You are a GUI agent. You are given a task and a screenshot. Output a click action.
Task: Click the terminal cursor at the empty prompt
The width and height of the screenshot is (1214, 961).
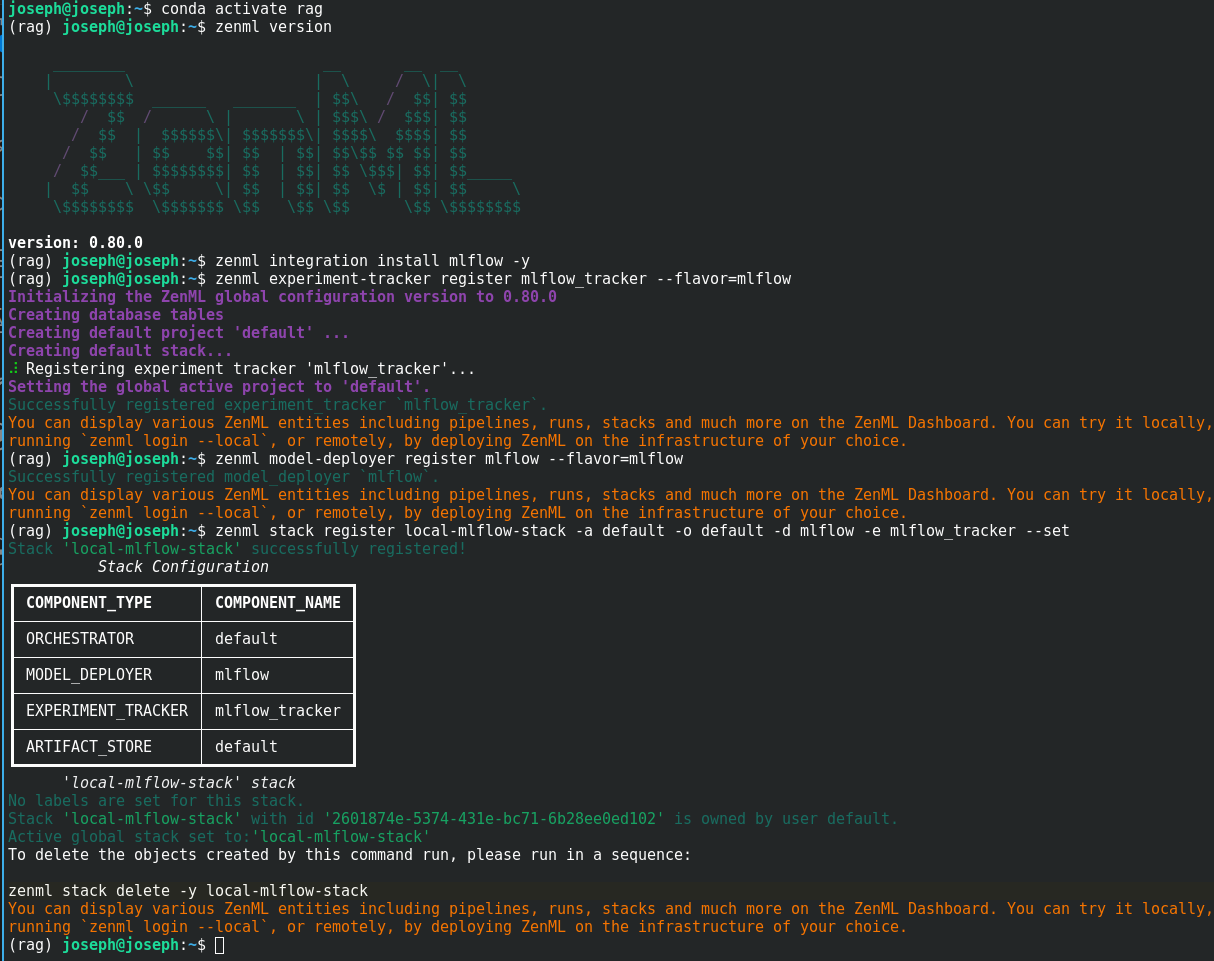[220, 945]
